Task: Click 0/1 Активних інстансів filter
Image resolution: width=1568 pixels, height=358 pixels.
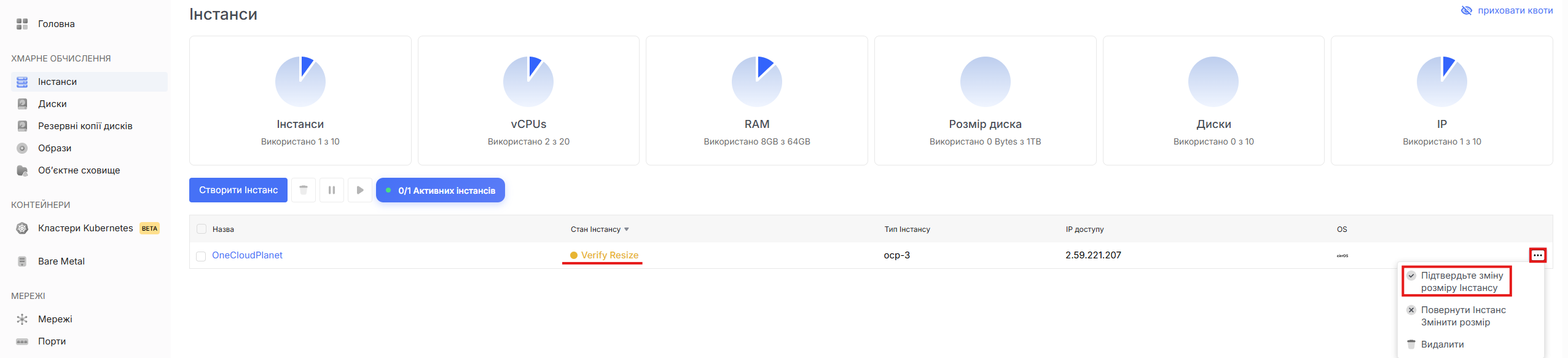Action: 440,190
